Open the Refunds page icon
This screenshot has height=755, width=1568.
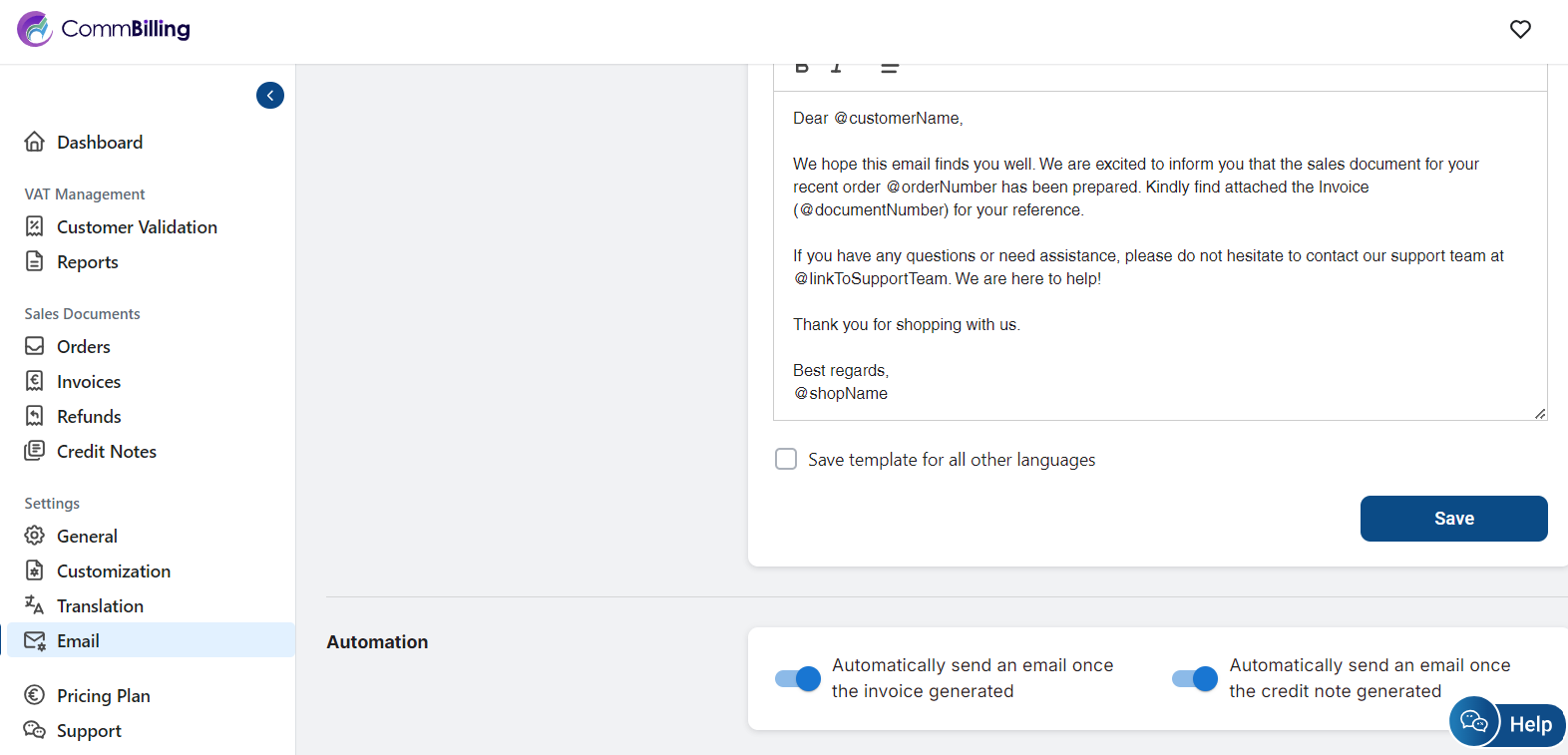click(35, 416)
